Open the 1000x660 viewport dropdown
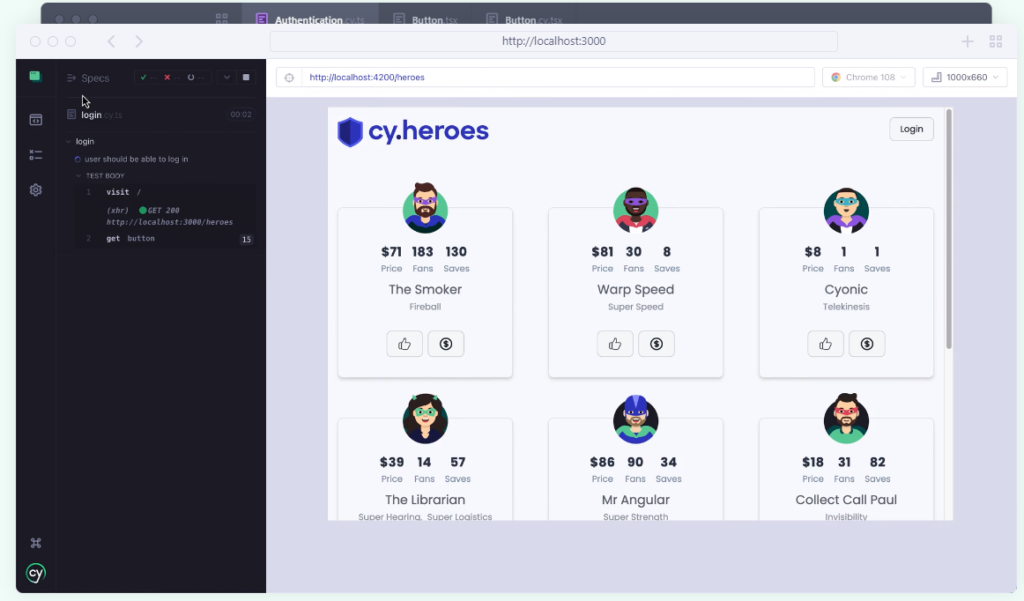Image resolution: width=1024 pixels, height=601 pixels. [965, 77]
